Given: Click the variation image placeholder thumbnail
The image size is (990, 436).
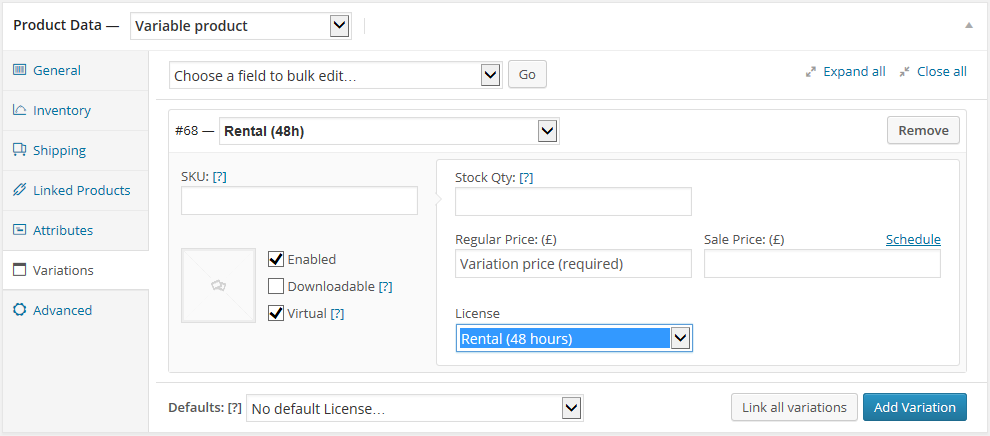Looking at the screenshot, I should coord(218,285).
